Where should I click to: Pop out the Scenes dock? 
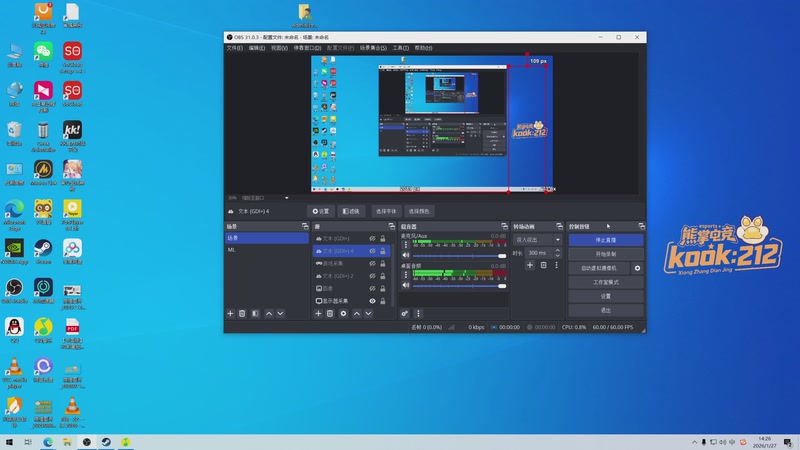tap(305, 226)
